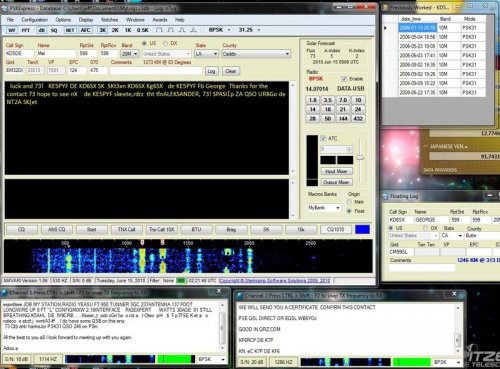The image size is (500, 369).
Task: Switch to FFT spectrum view
Action: click(x=26, y=30)
